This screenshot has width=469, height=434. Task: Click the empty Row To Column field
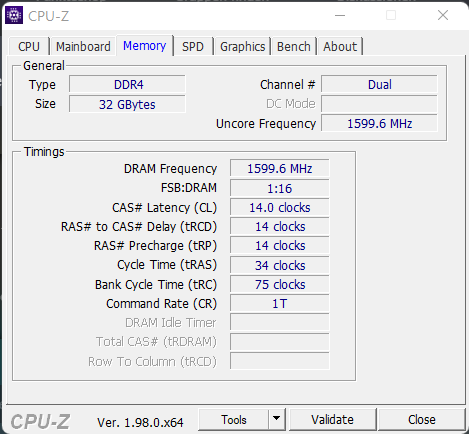[x=279, y=361]
